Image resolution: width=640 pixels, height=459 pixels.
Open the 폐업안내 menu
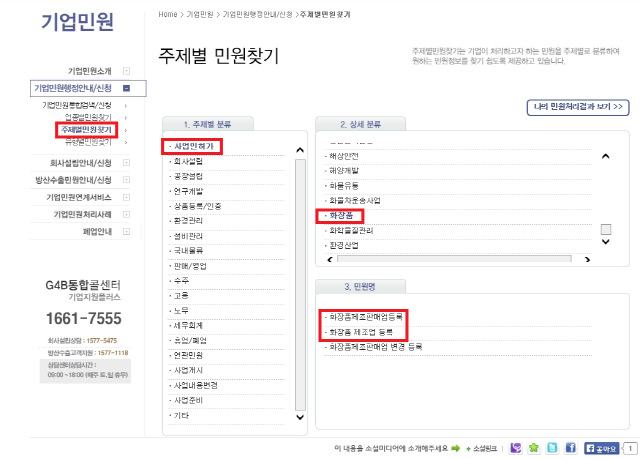click(x=97, y=232)
